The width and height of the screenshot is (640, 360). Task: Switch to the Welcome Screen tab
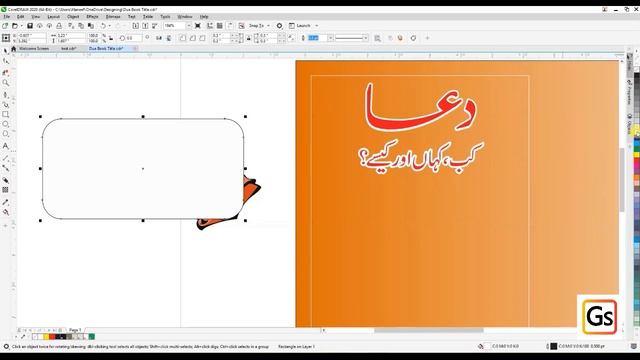coord(34,49)
